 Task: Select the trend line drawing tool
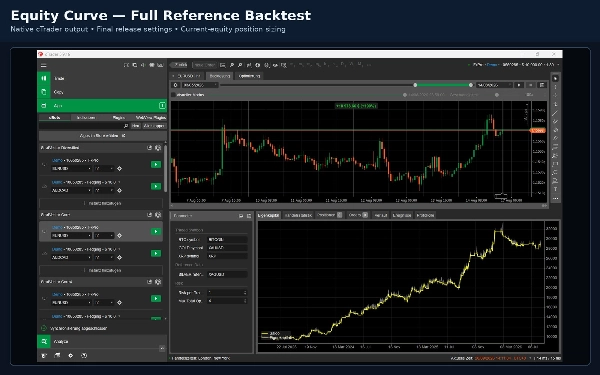click(x=555, y=113)
